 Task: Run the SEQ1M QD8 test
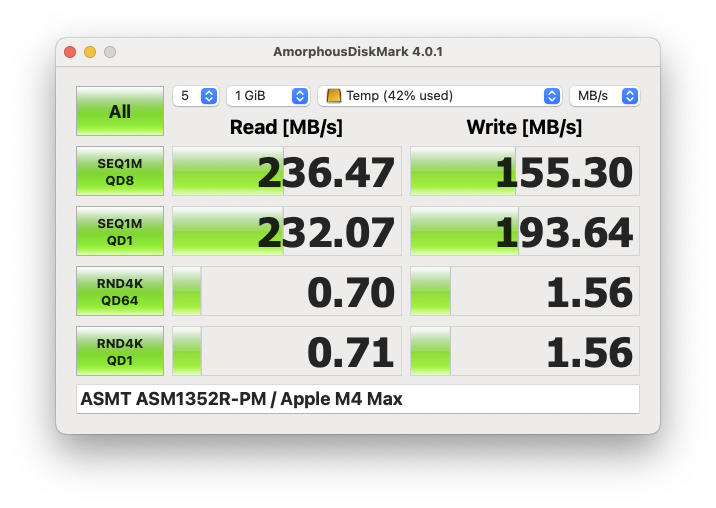tap(120, 171)
